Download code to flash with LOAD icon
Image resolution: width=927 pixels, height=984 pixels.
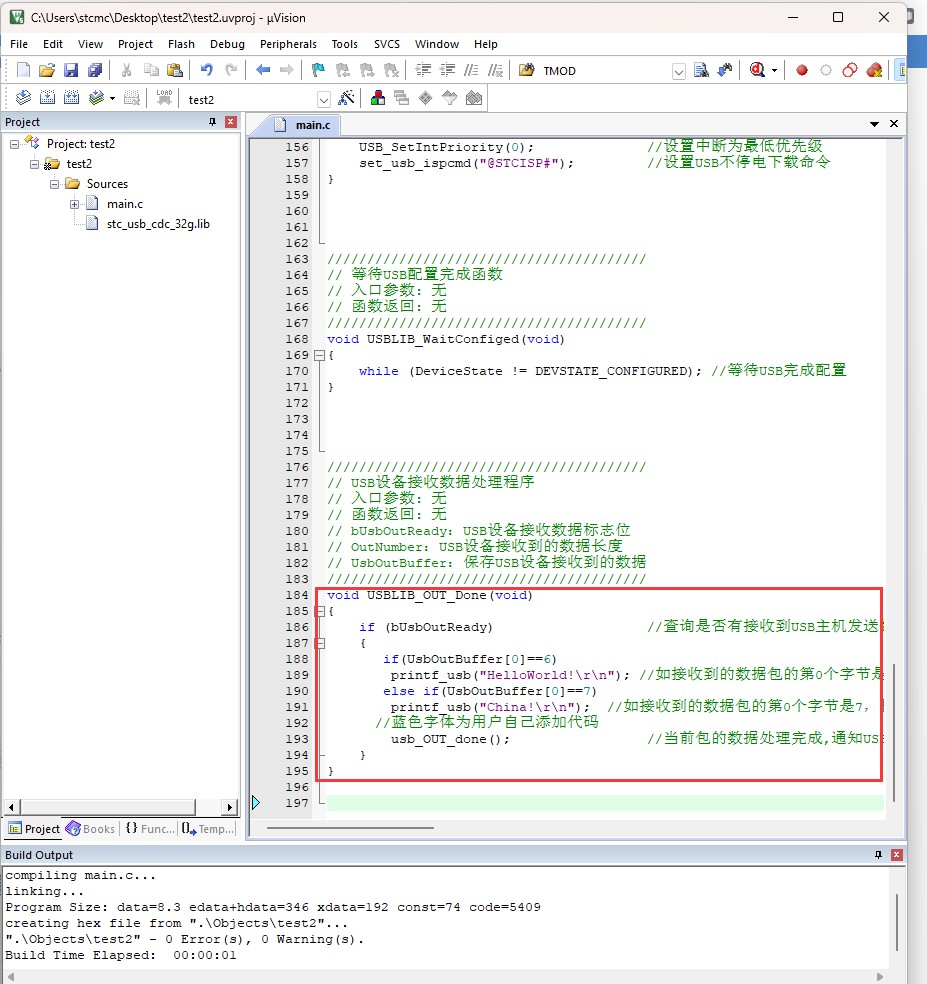(164, 98)
